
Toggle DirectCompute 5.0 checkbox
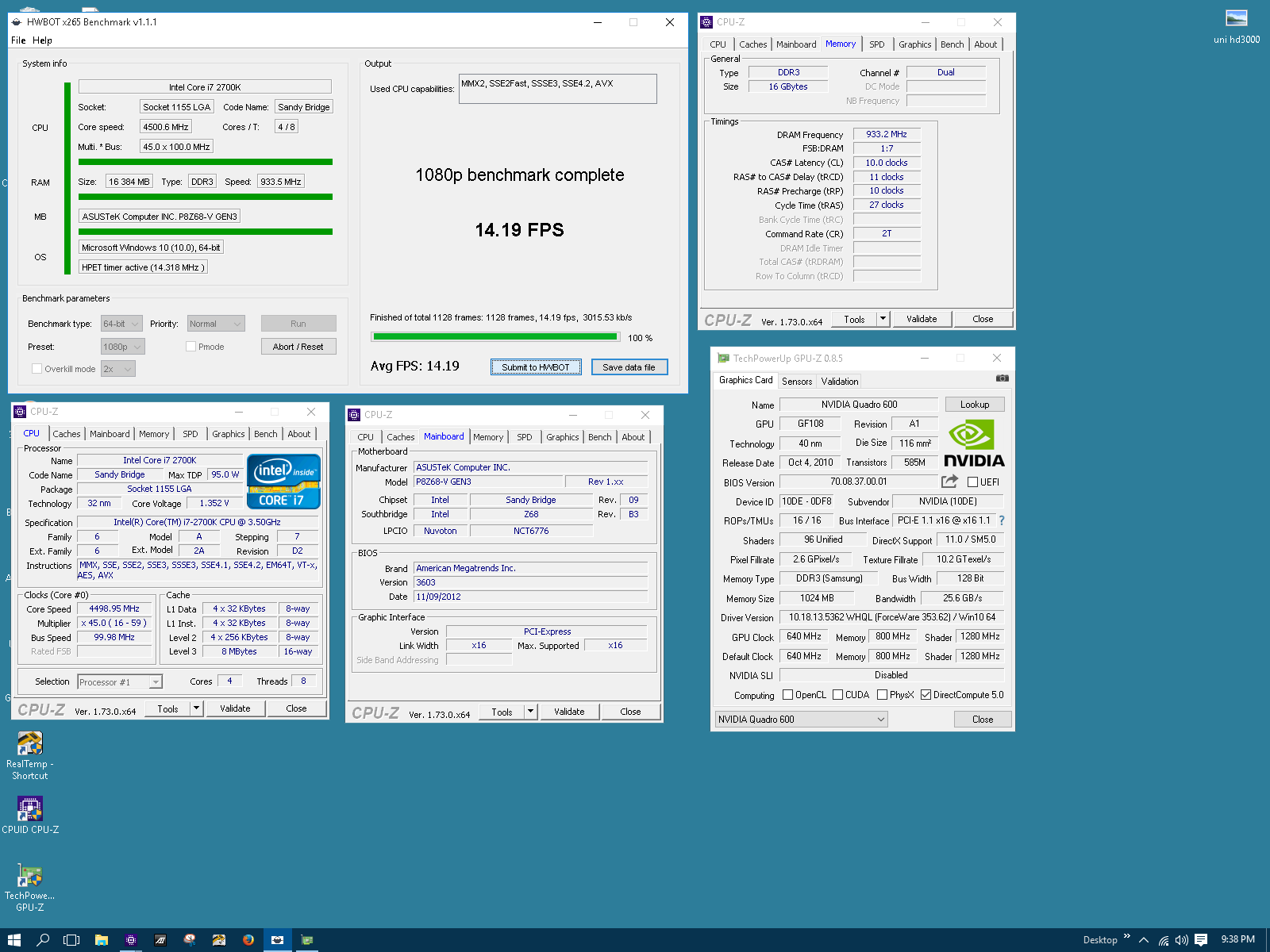point(926,695)
